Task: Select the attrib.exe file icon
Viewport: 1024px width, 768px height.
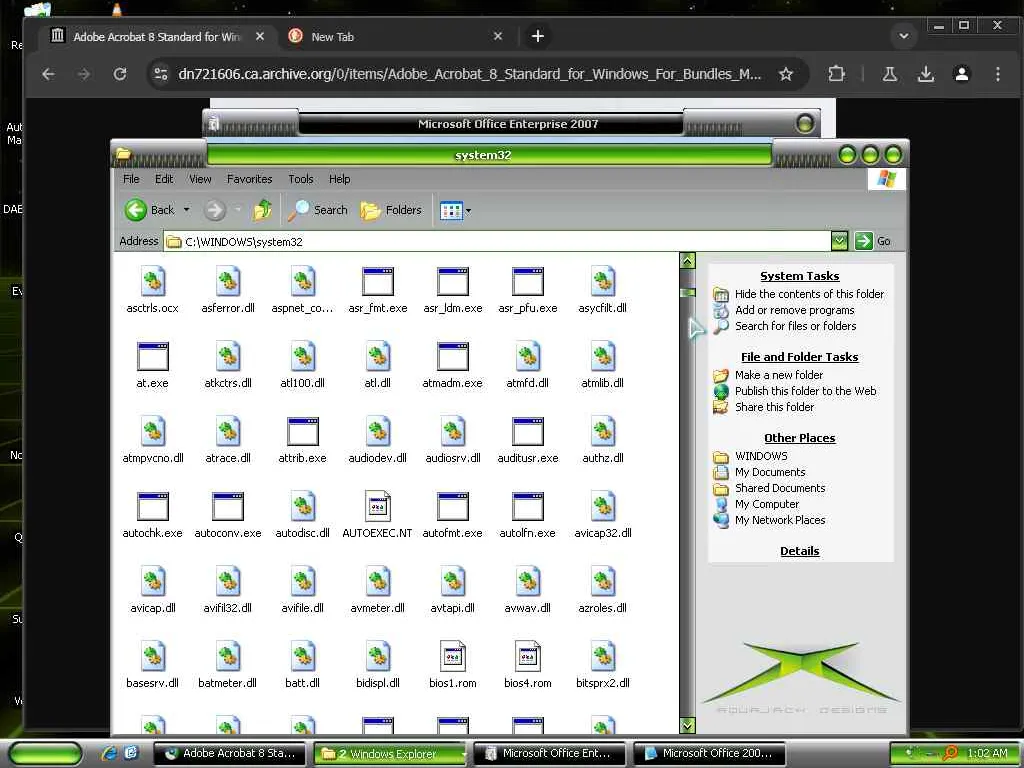Action: (x=302, y=432)
